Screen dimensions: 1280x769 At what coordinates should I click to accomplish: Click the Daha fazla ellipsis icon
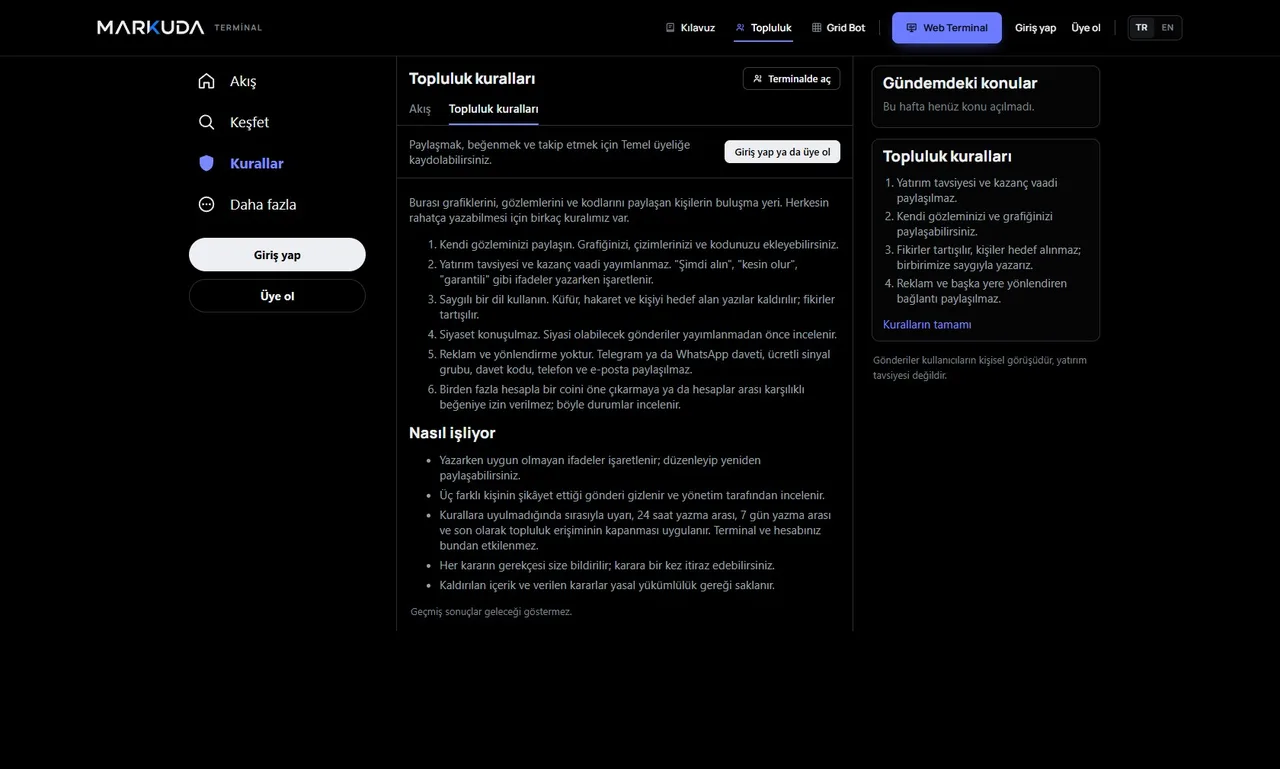206,204
